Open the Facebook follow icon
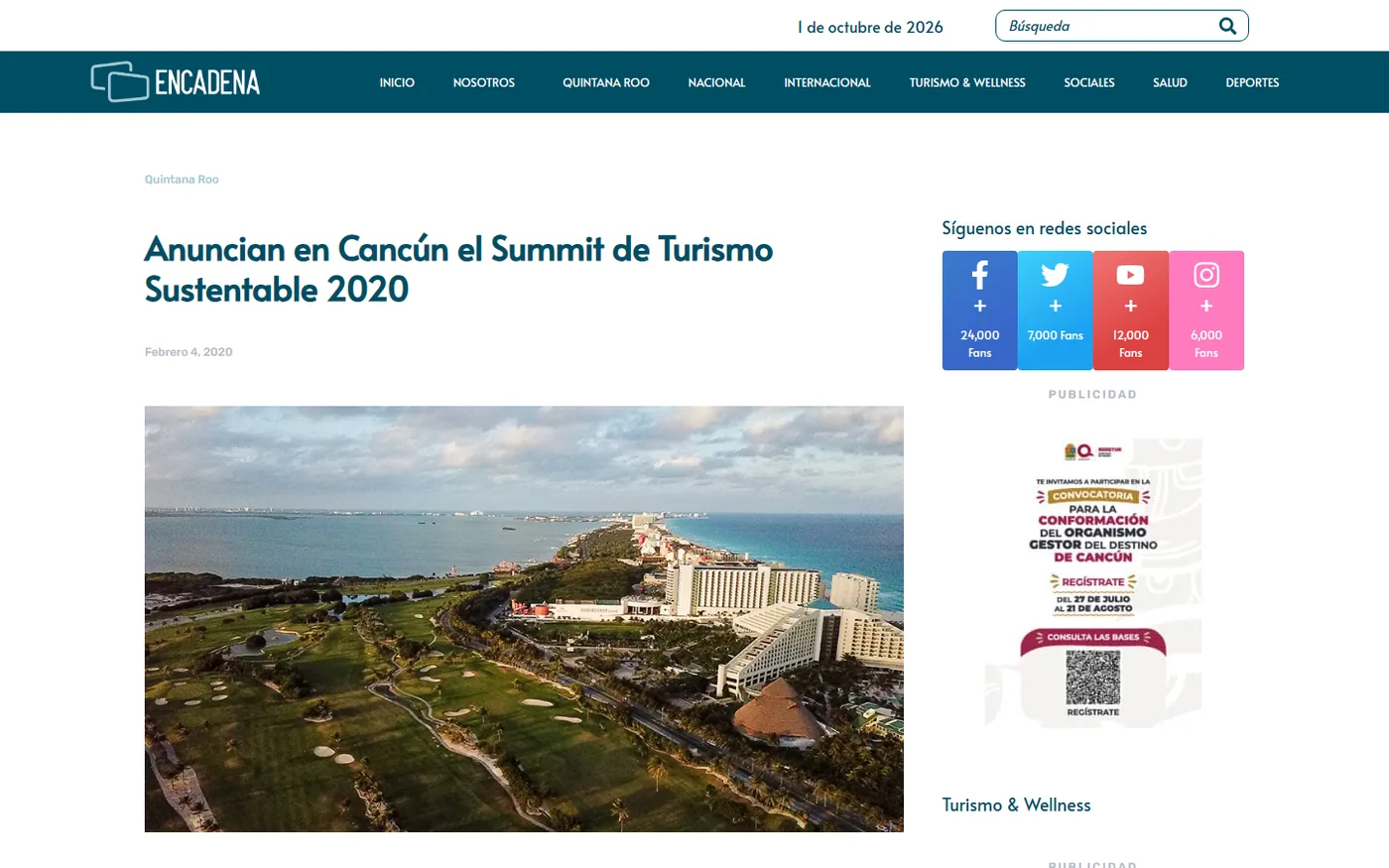The width and height of the screenshot is (1389, 868). [x=979, y=275]
